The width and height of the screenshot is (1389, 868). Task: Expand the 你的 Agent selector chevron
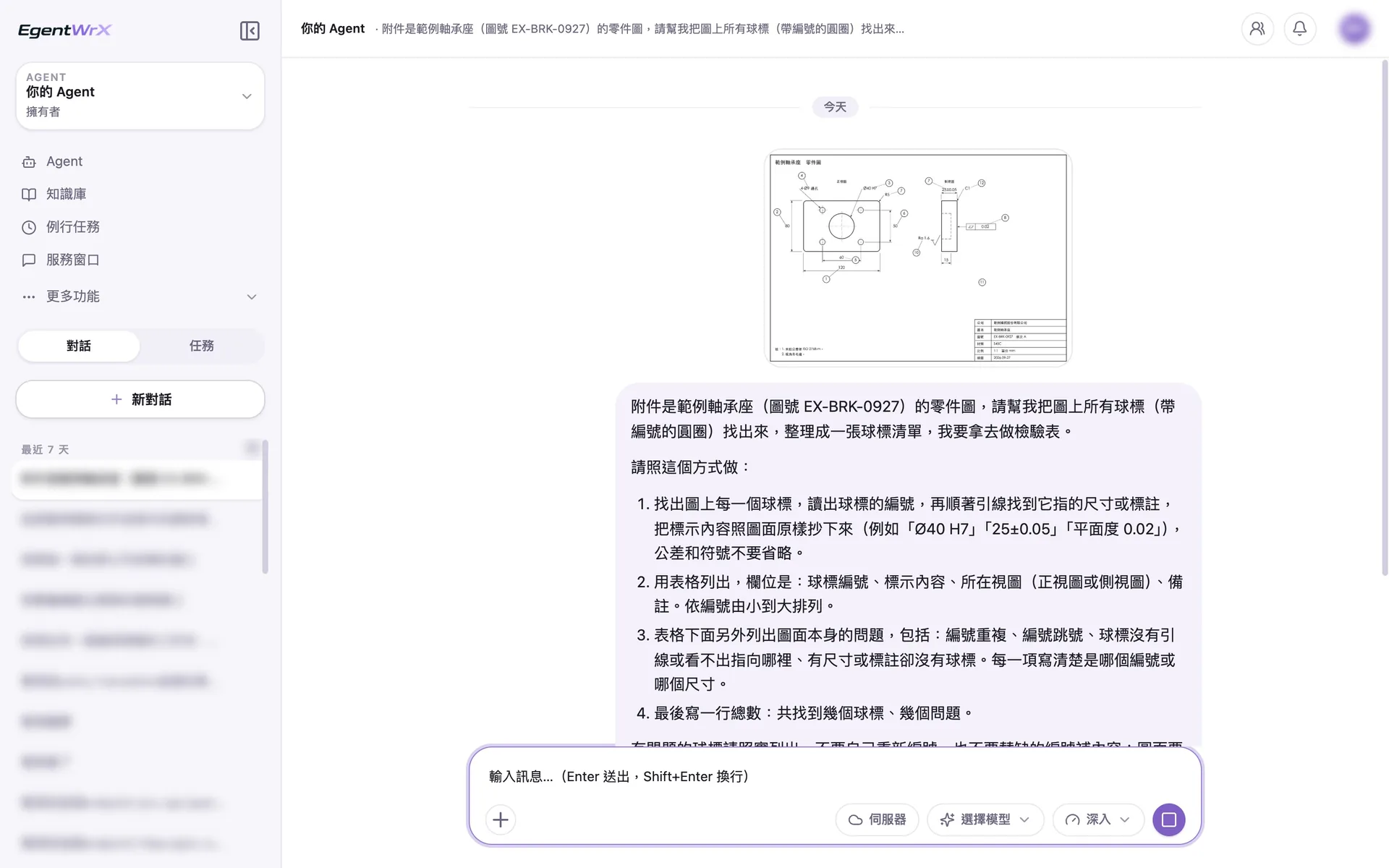[247, 96]
